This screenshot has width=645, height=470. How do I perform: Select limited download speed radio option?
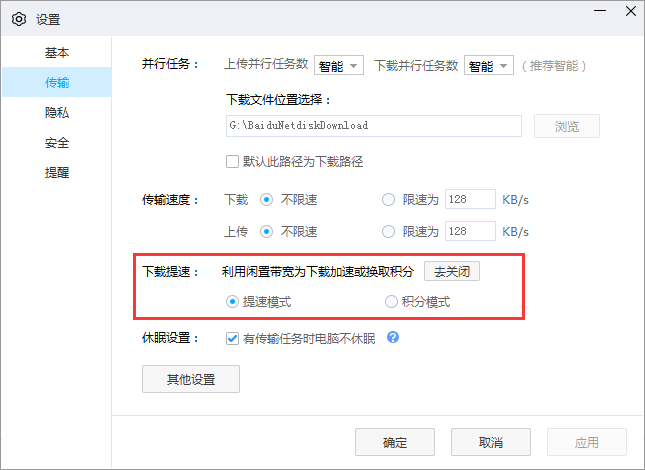coord(389,200)
